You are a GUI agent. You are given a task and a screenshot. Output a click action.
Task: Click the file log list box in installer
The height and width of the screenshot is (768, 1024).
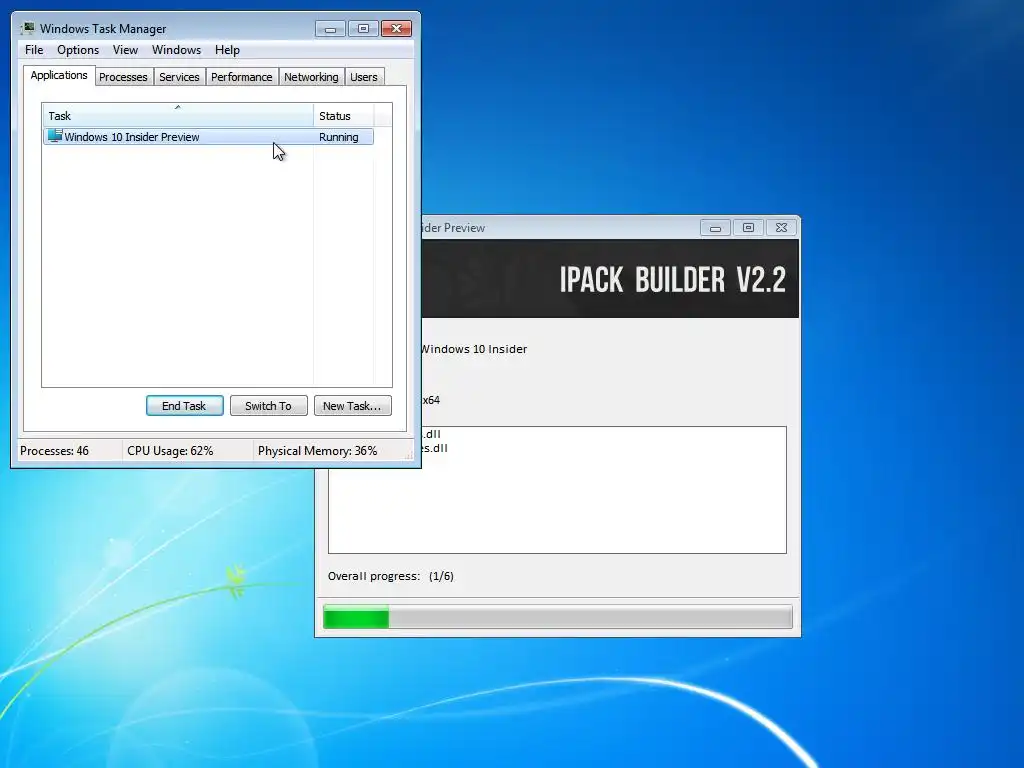pyautogui.click(x=557, y=490)
